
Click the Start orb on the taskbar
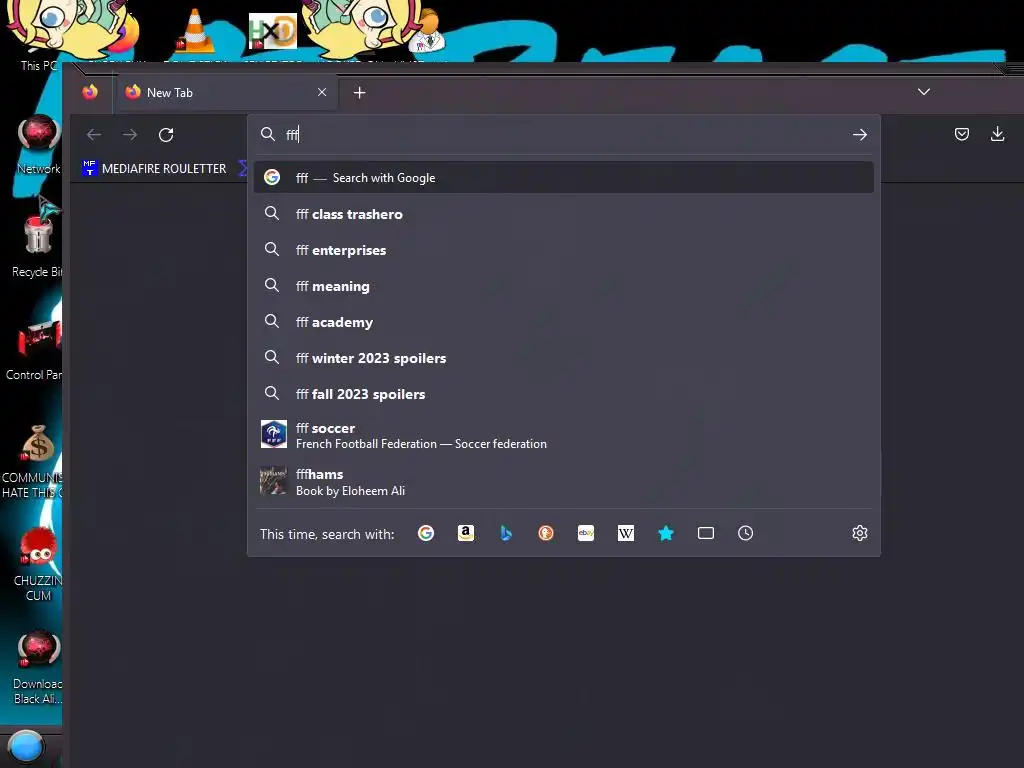point(26,747)
